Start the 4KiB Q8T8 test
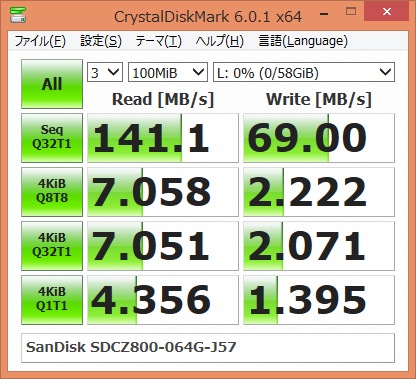This screenshot has height=379, width=416. pyautogui.click(x=52, y=192)
